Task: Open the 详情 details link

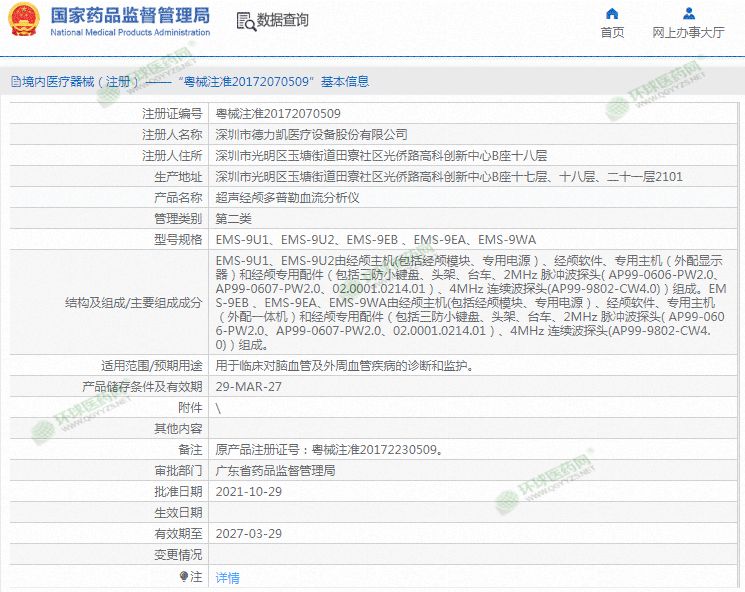Action: [x=228, y=578]
